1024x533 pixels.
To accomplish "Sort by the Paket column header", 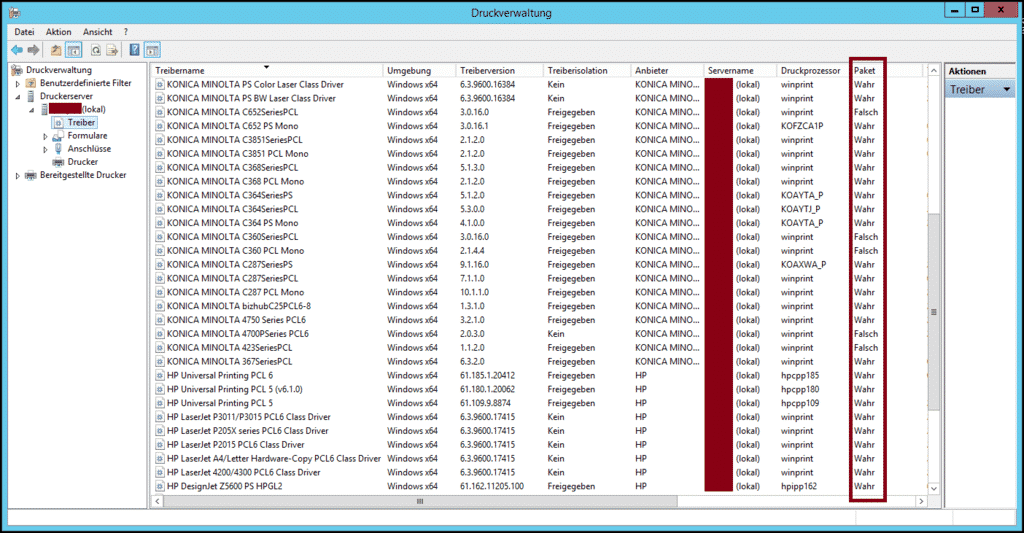I will (887, 71).
